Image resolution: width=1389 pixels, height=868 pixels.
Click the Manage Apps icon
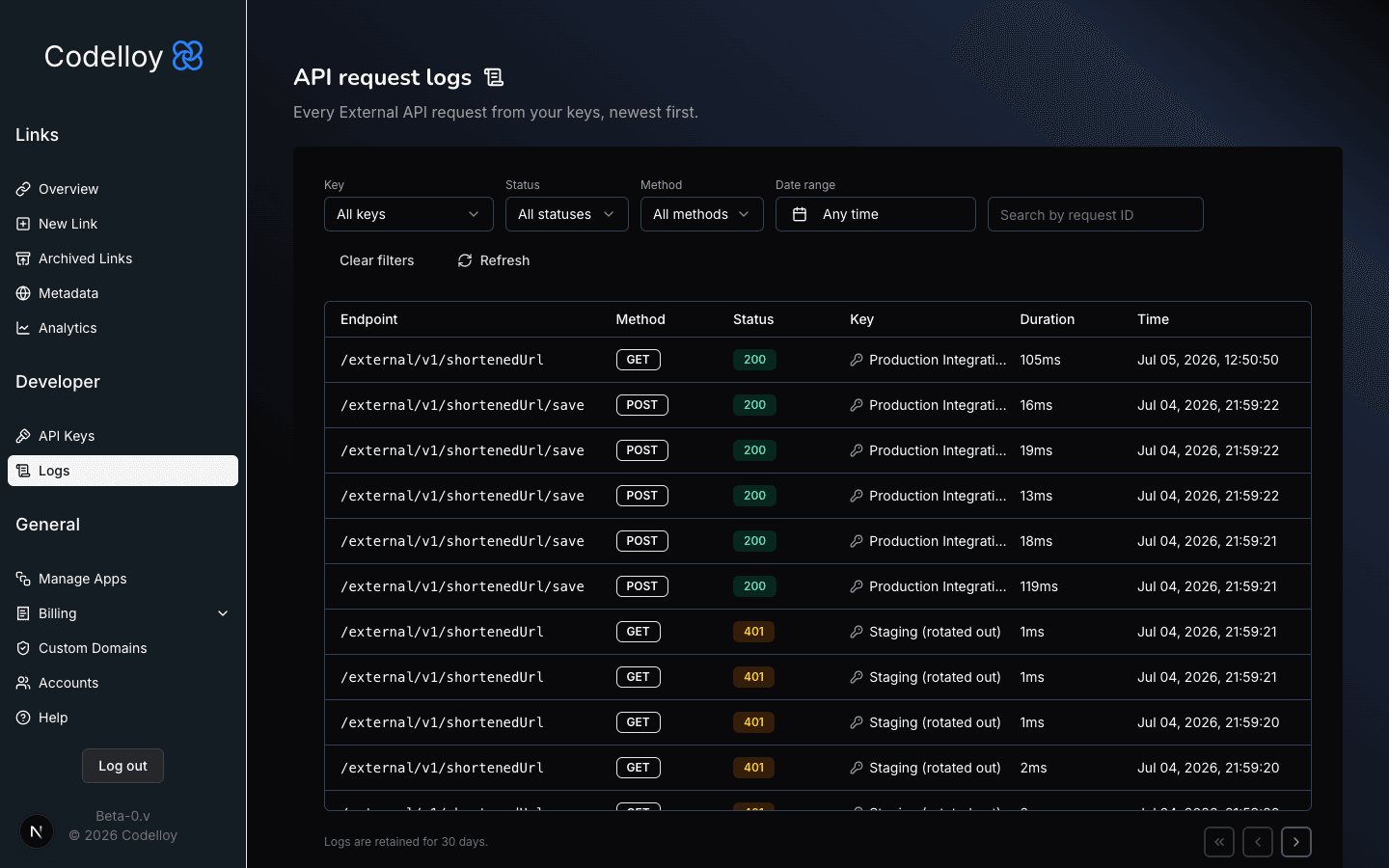(23, 579)
